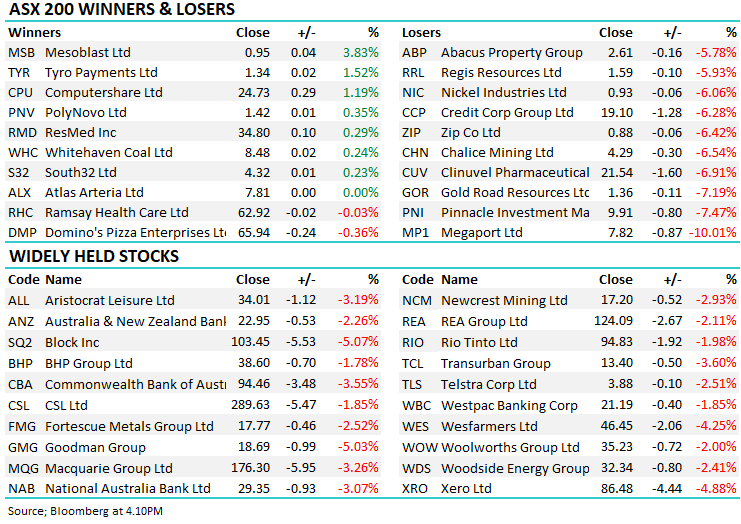Select the Widely Held Stocks heading

pos(94,256)
